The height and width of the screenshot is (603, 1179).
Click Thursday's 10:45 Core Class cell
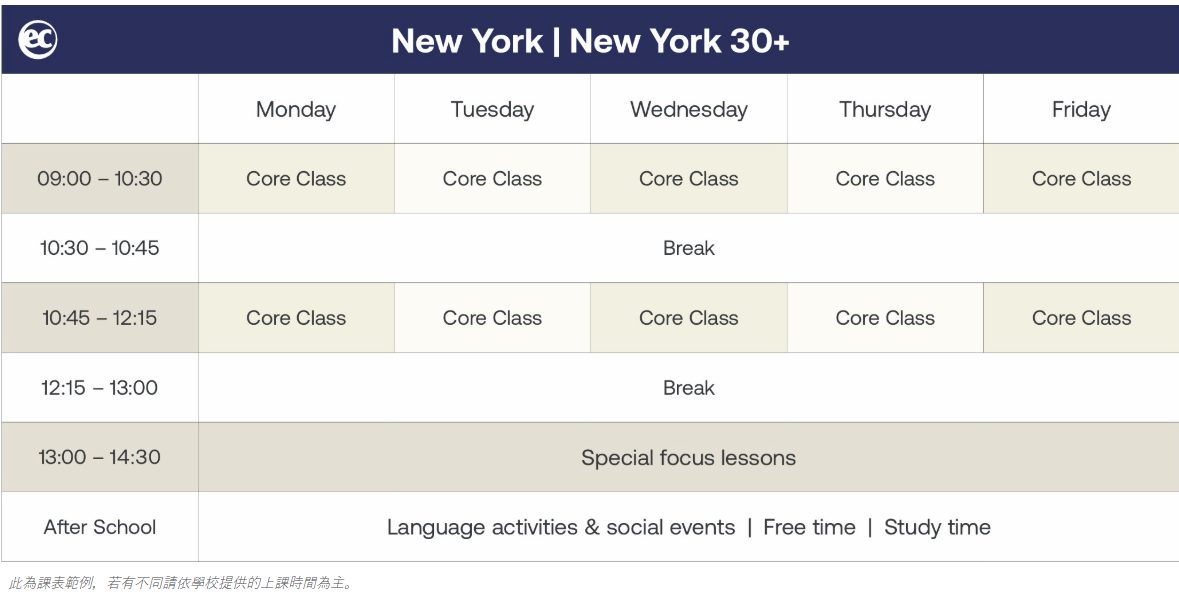coord(885,318)
